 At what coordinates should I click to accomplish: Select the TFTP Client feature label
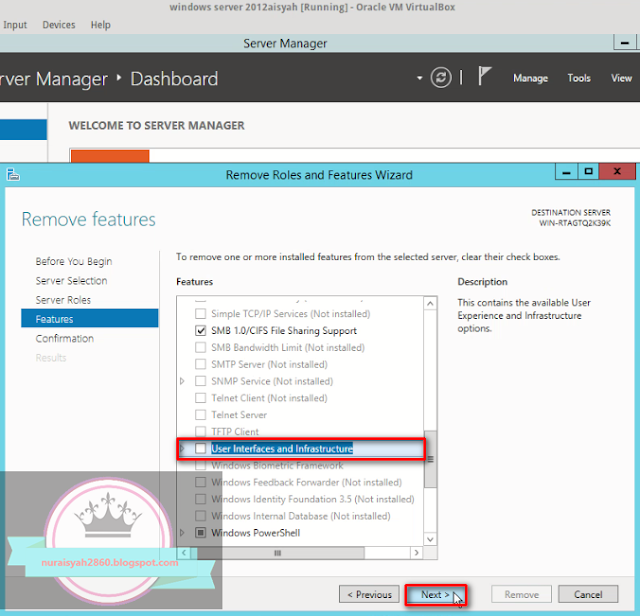pos(235,431)
